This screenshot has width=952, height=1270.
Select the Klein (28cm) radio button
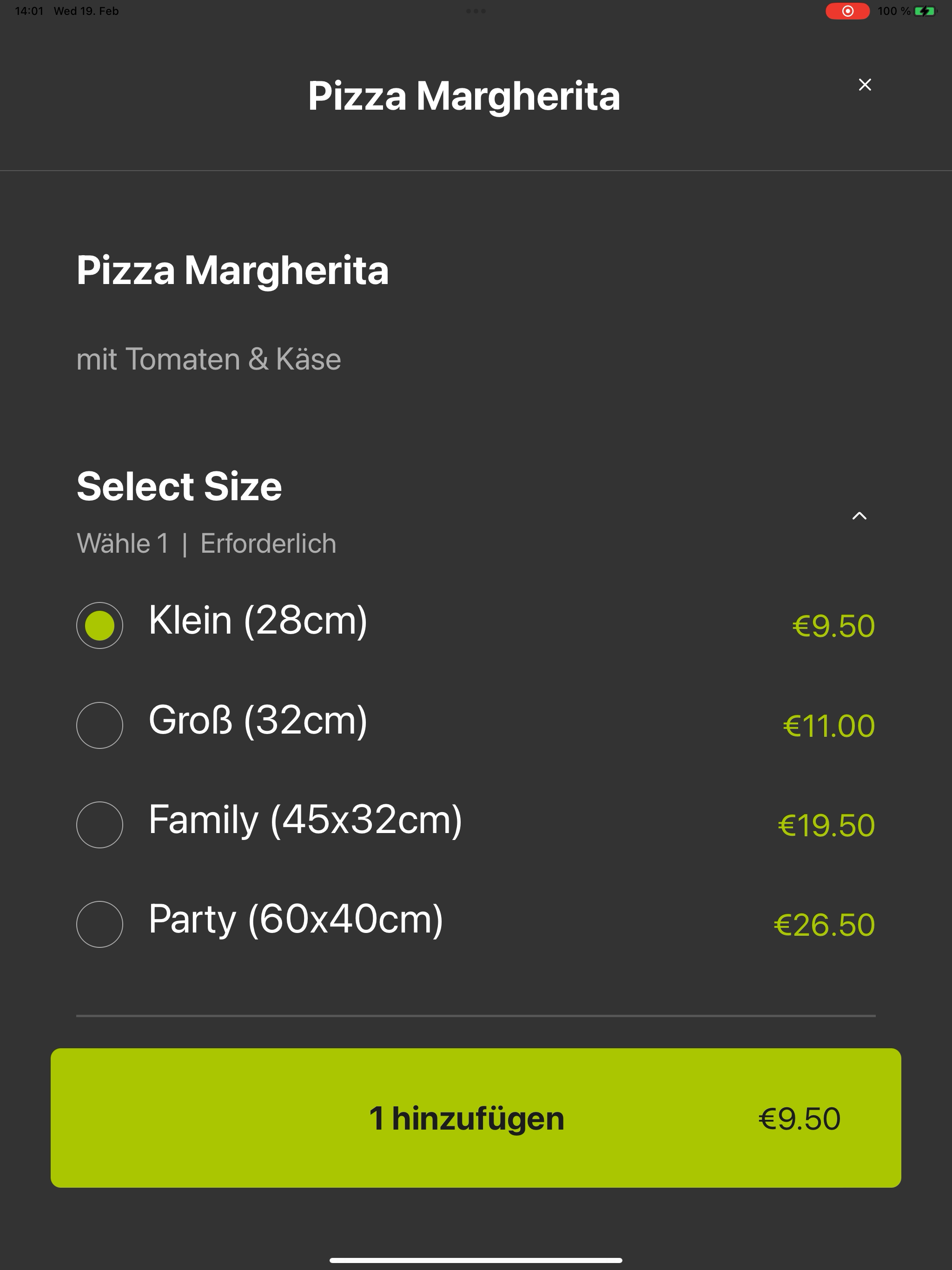pyautogui.click(x=99, y=625)
